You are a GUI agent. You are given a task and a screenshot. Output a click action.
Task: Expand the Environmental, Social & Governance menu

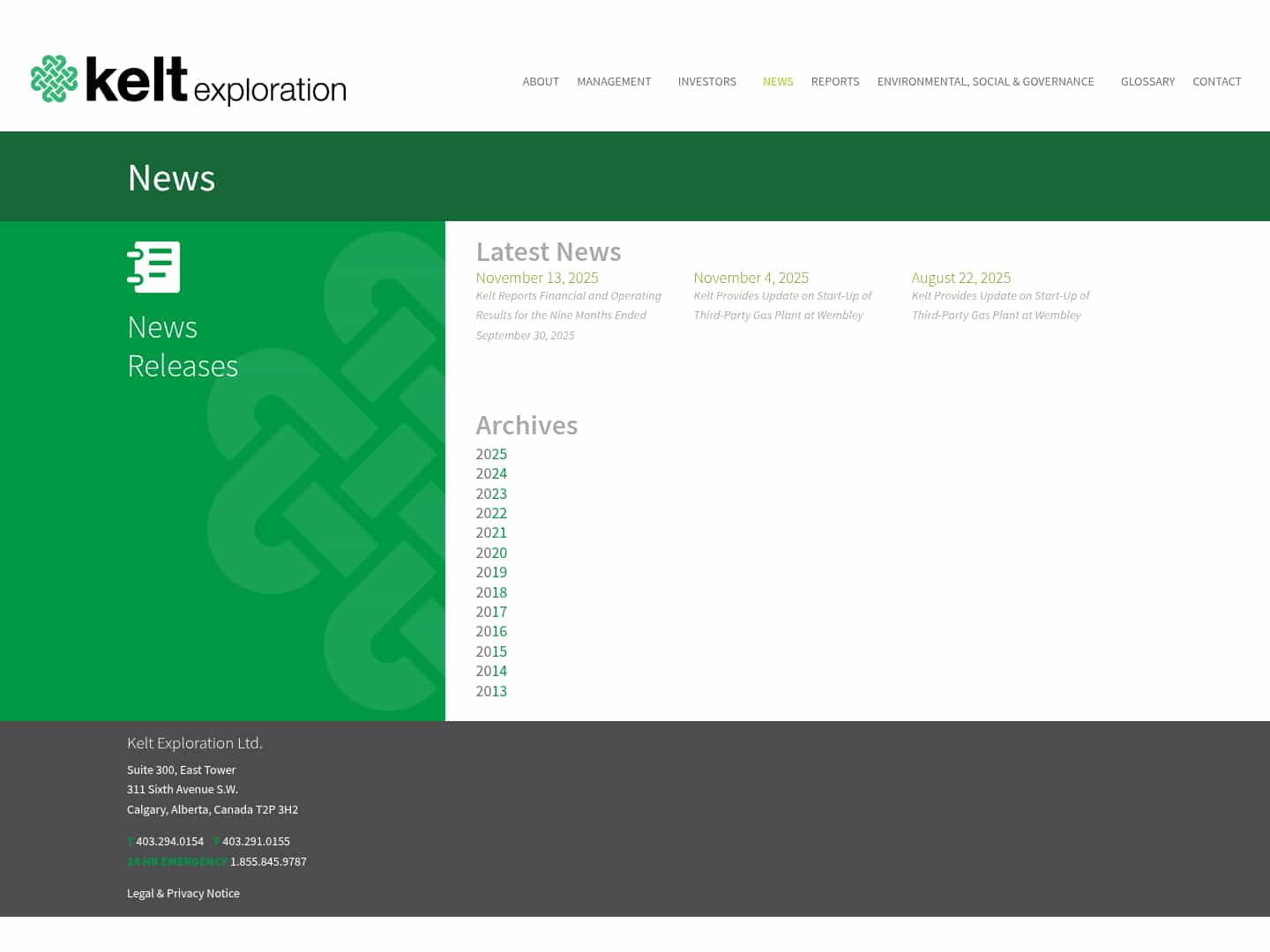tap(985, 81)
